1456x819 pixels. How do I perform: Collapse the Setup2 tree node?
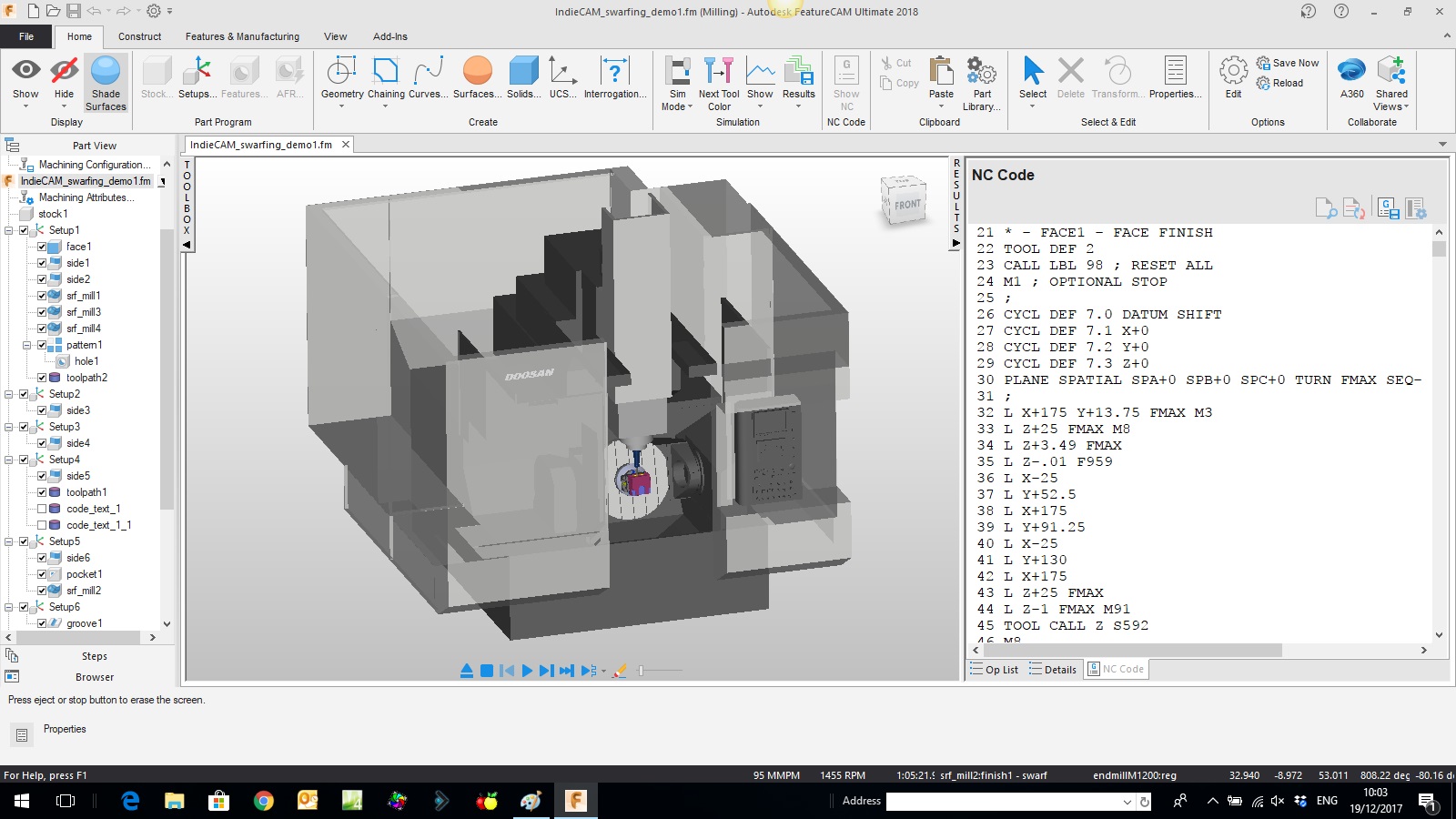9,394
